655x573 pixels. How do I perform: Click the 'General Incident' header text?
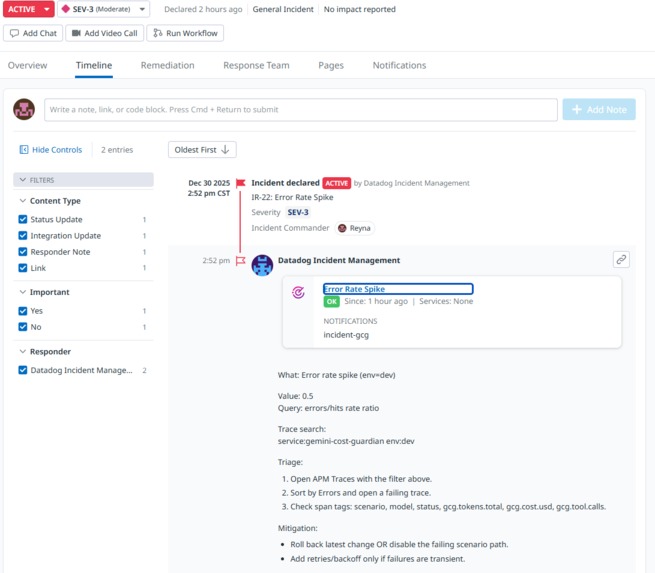pos(283,9)
